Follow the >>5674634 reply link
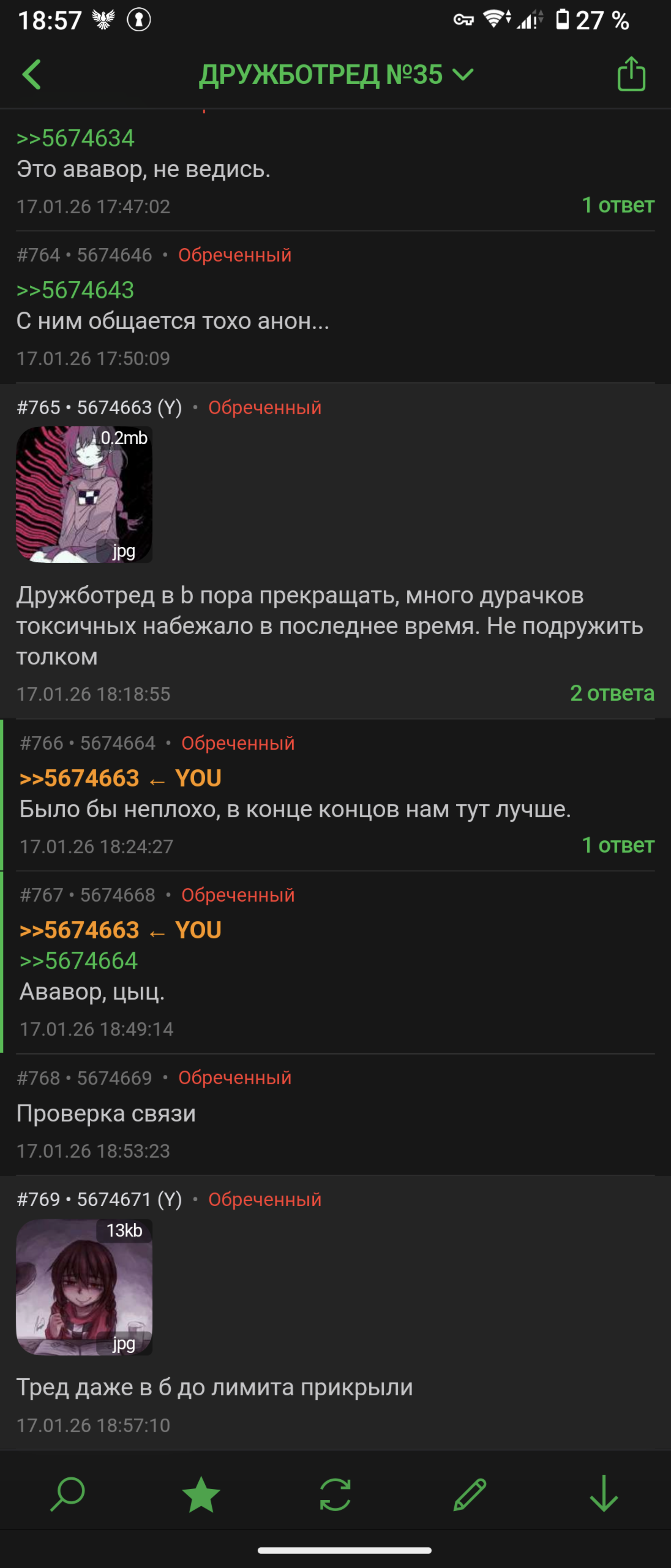Screen dimensions: 671x1568 (76, 138)
